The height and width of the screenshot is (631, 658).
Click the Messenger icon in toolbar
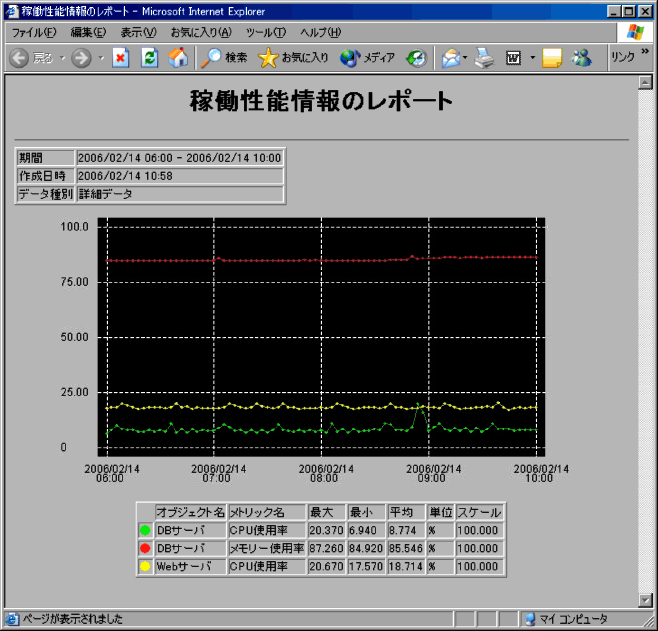coord(581,58)
